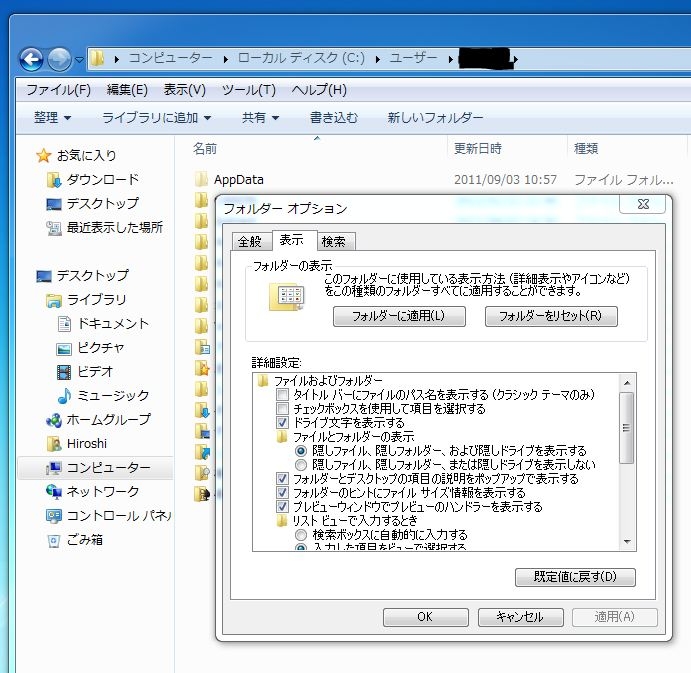
Task: Open the 共有 dropdown in toolbar
Action: 260,118
